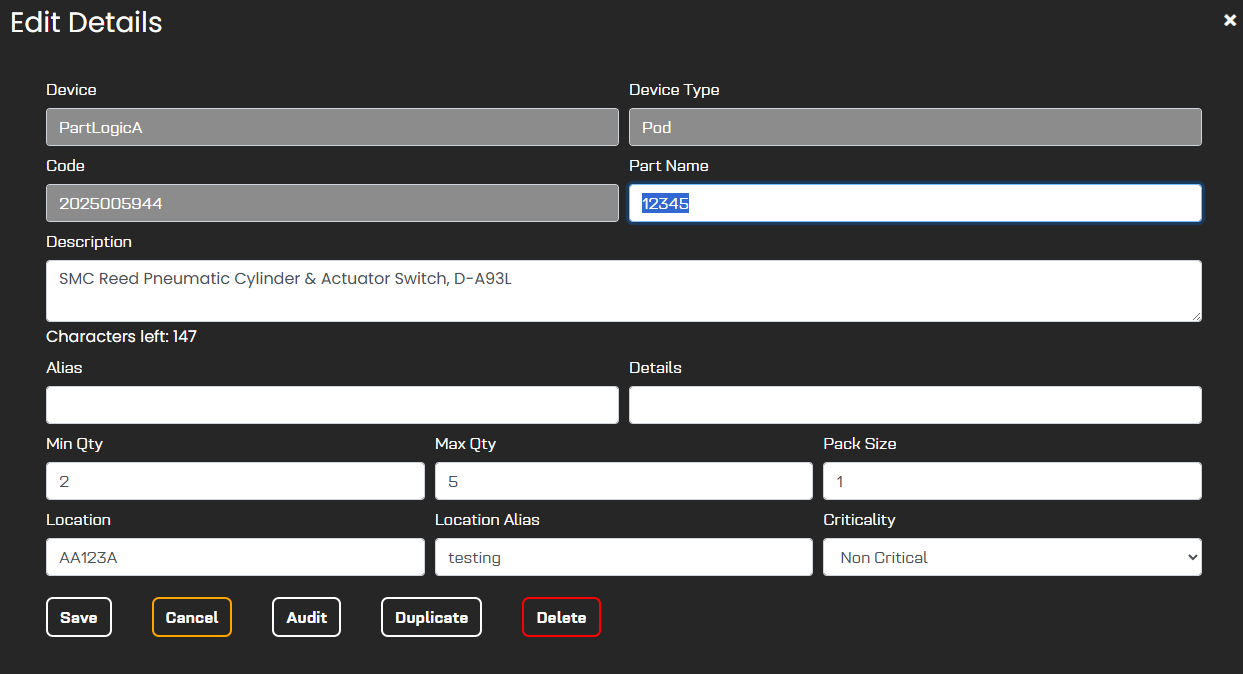Click the empty Alias input field
The height and width of the screenshot is (674, 1243).
(332, 405)
